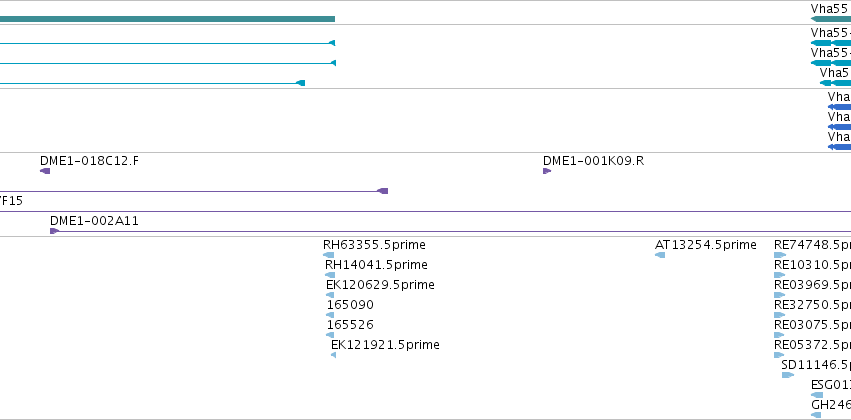Select the arrow glyph under RE03969

click(779, 295)
